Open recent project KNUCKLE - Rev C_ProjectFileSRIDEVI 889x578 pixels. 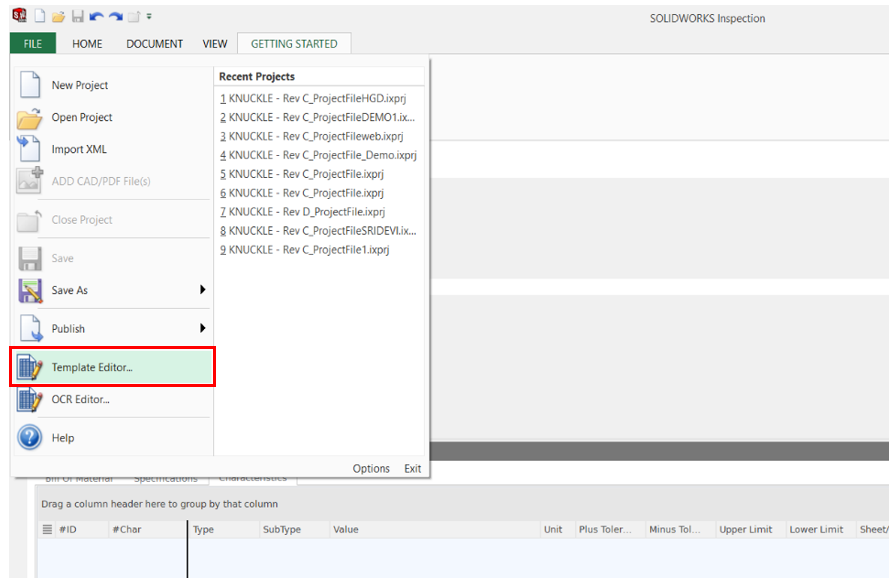(x=318, y=230)
